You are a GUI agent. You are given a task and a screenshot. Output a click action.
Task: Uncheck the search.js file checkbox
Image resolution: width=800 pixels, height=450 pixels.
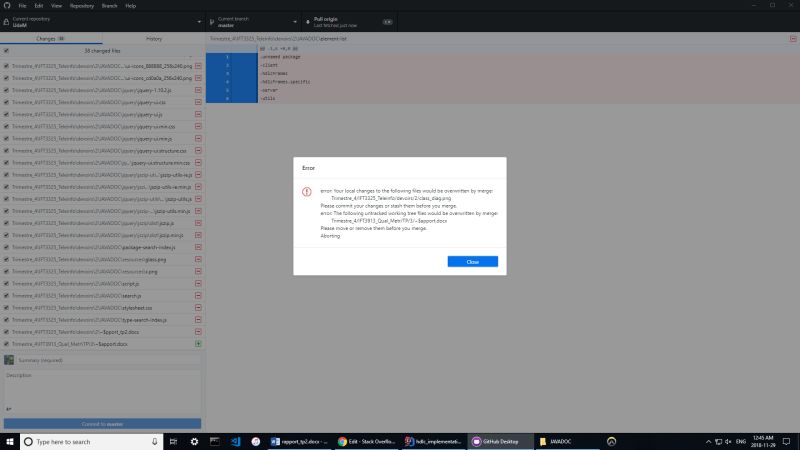click(x=6, y=296)
